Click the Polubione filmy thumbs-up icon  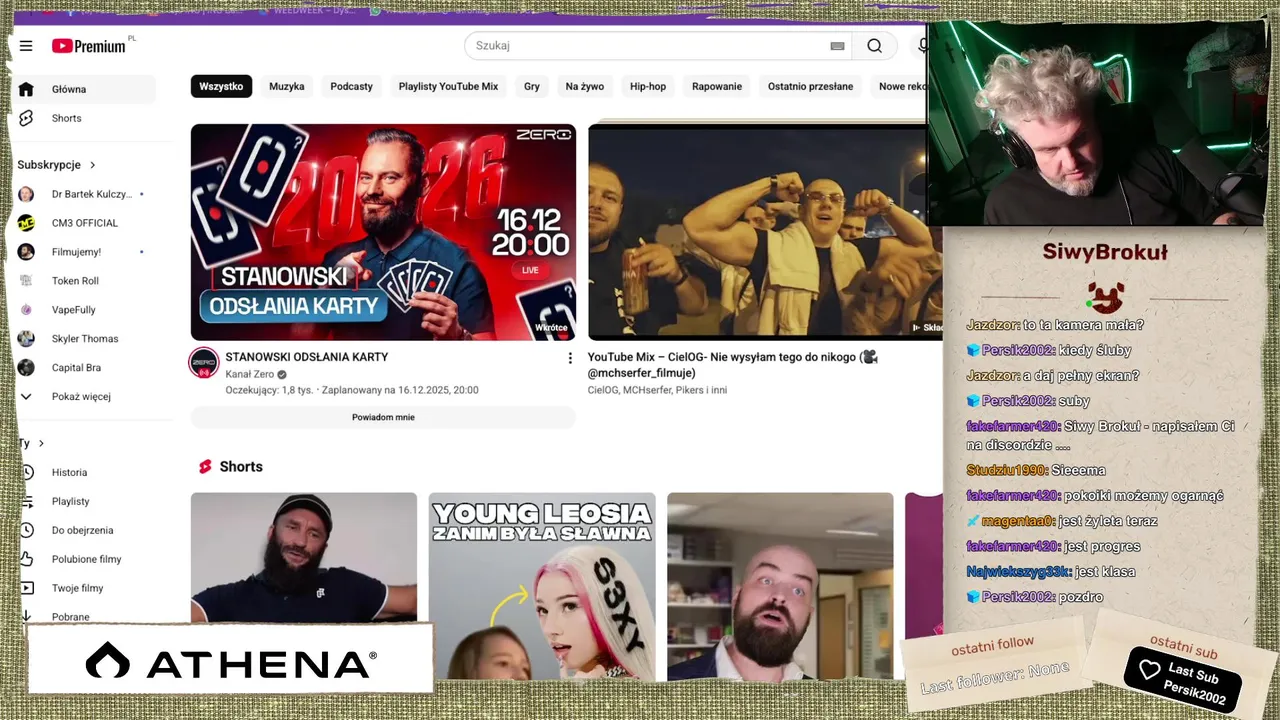tap(27, 559)
